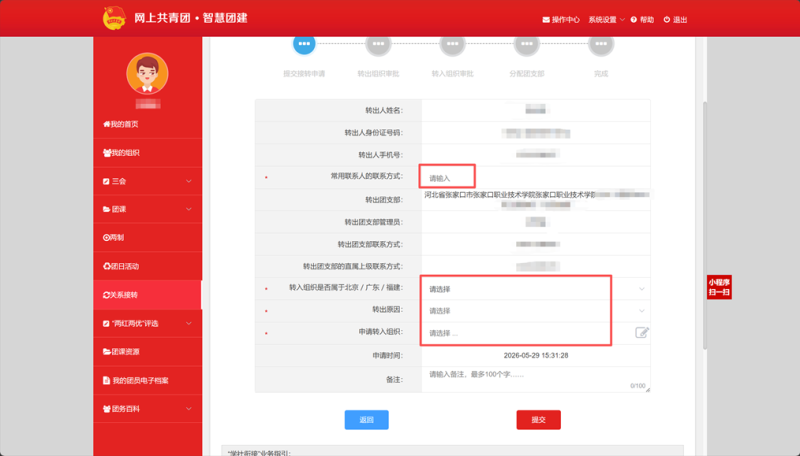
Task: Click the 完成 step circle
Action: click(601, 44)
